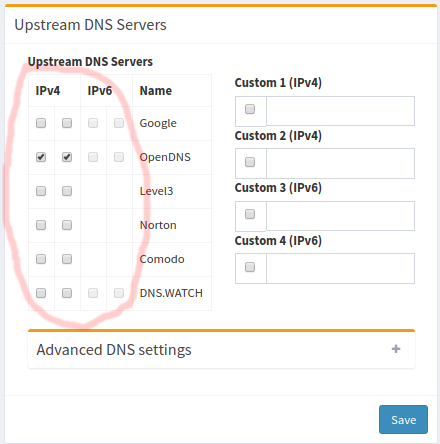
Task: Toggle first IPv6 checkbox for Google
Action: point(93,123)
